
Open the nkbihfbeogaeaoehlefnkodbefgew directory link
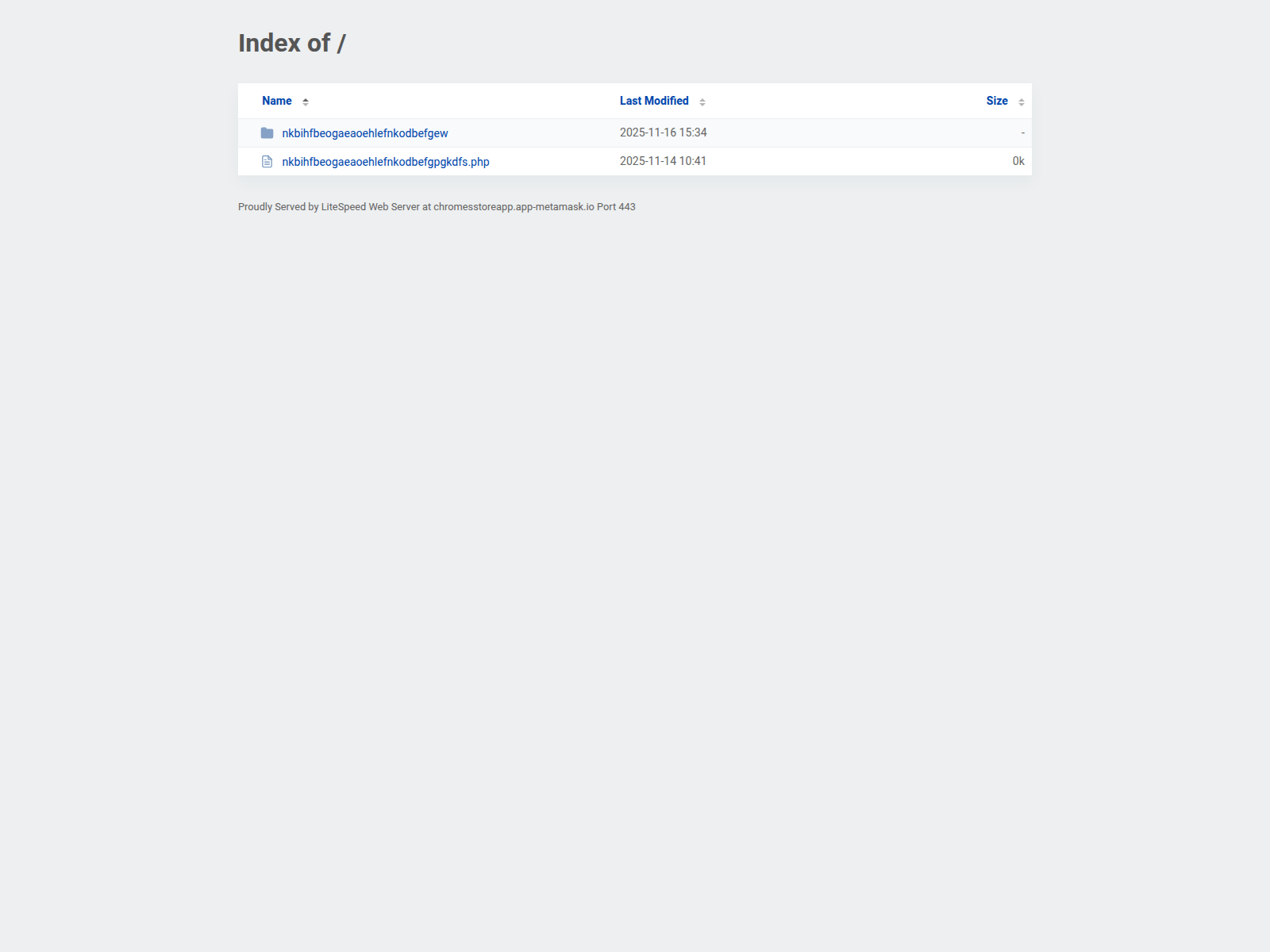pyautogui.click(x=365, y=133)
